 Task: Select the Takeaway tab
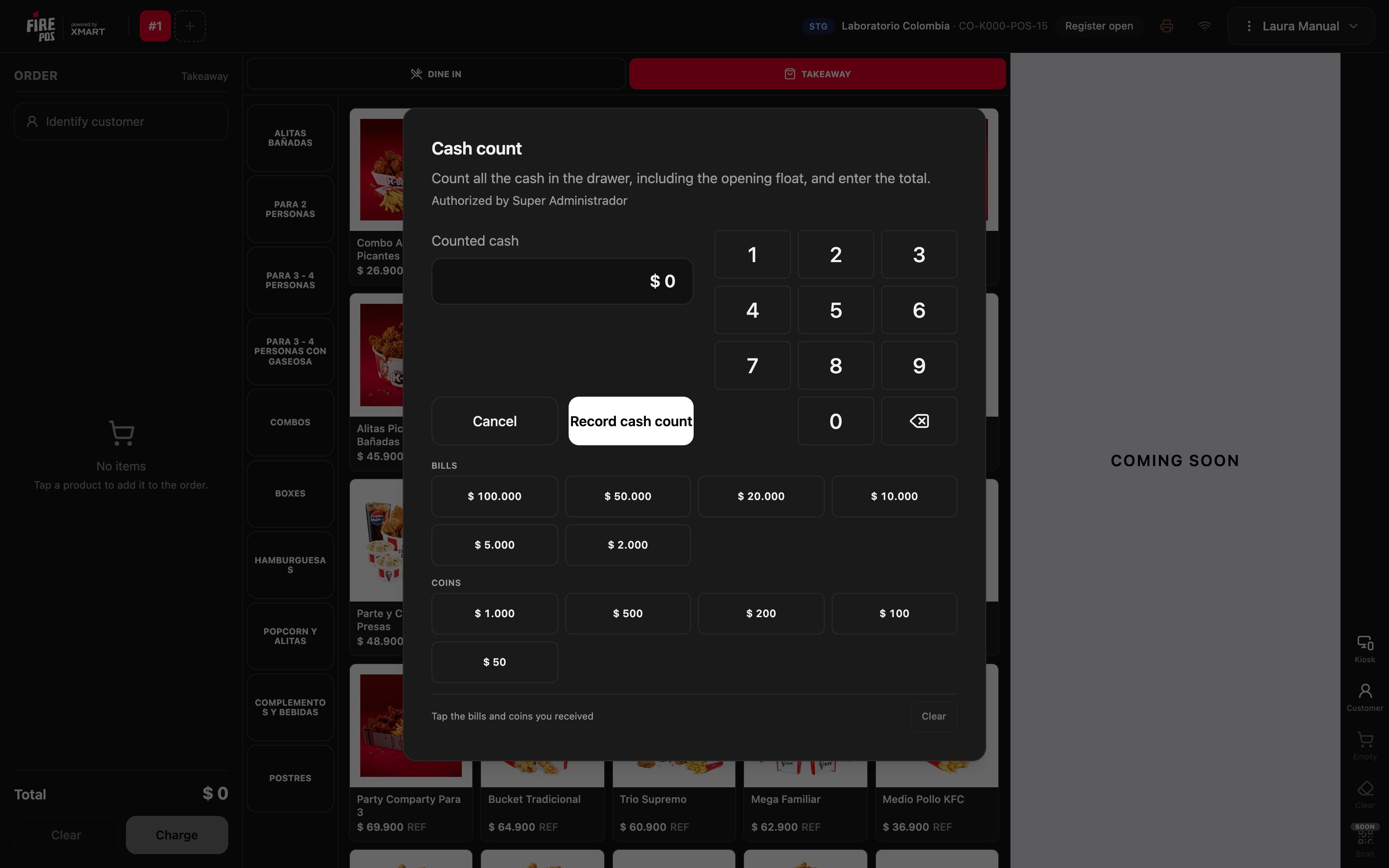[x=817, y=74]
